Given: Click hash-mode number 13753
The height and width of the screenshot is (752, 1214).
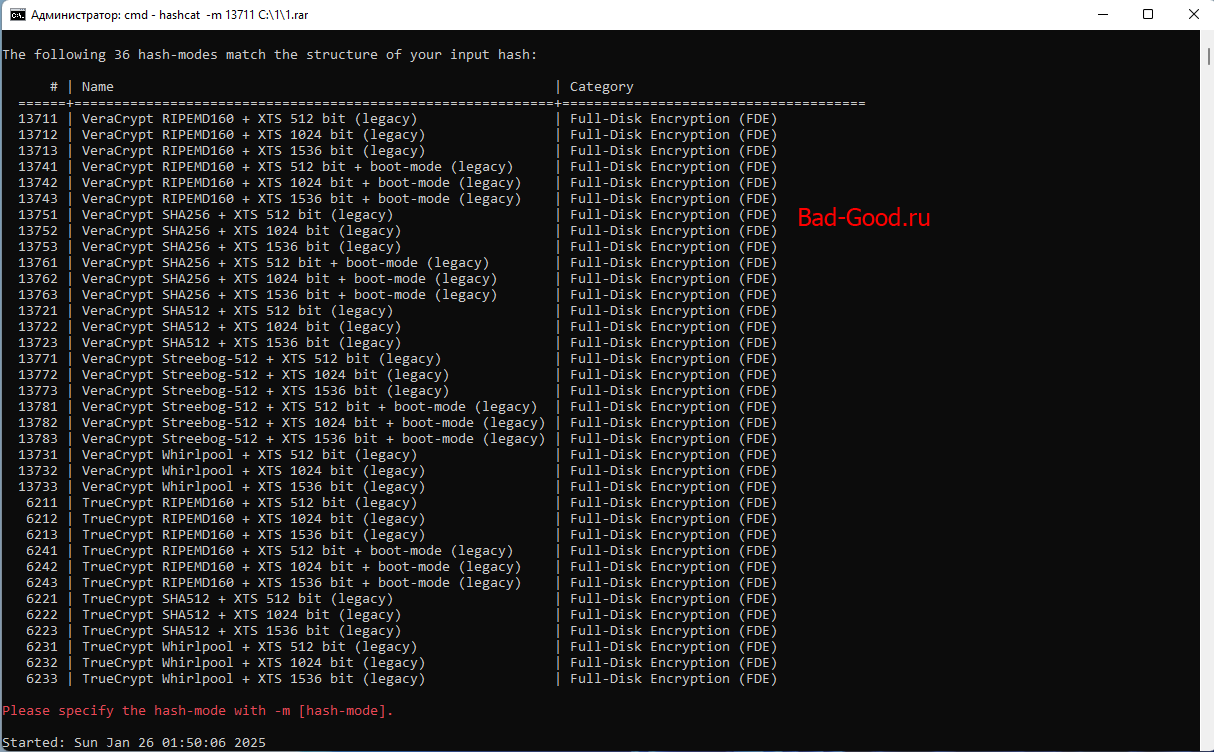Looking at the screenshot, I should coord(38,247).
